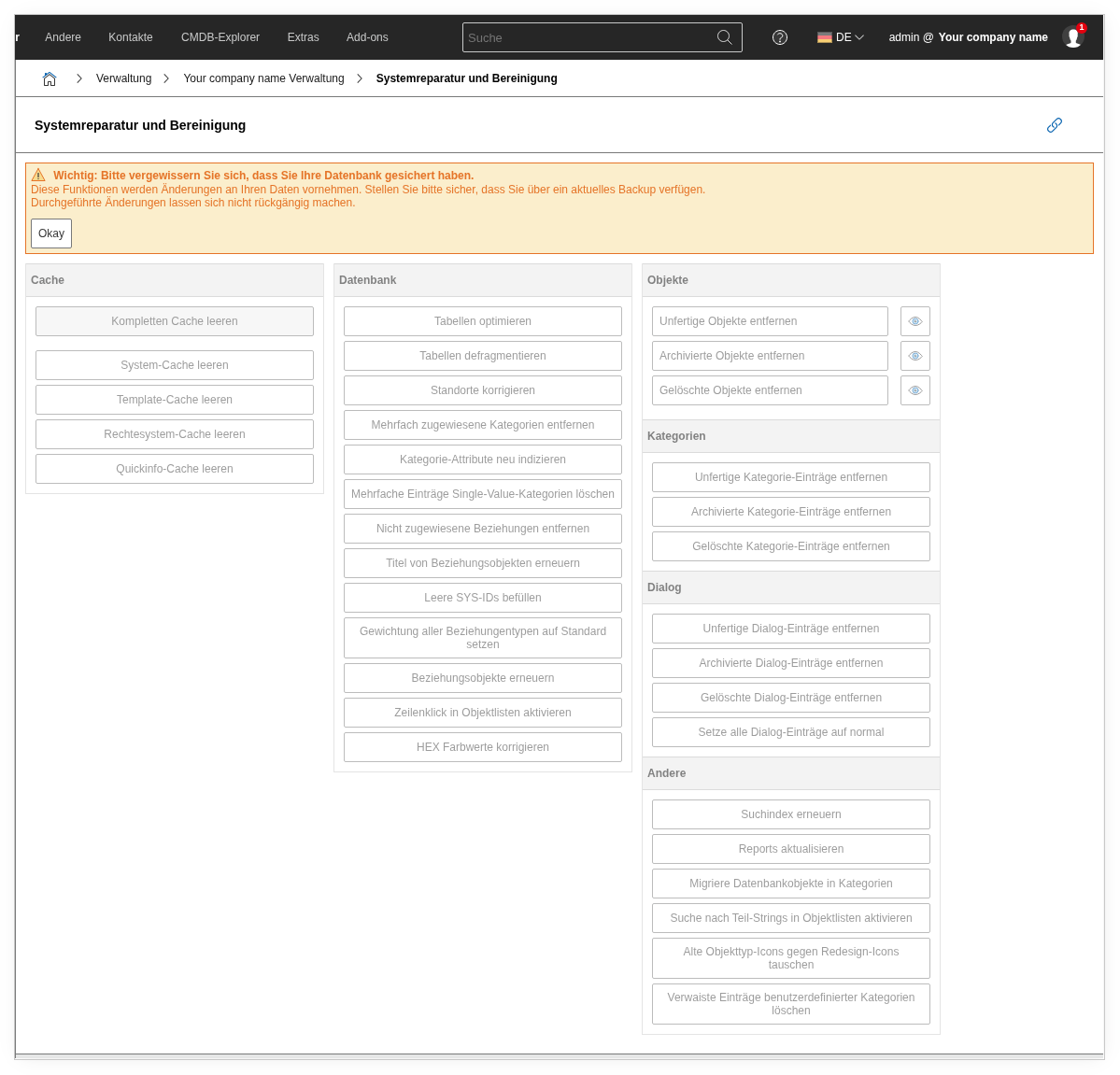1120x1075 pixels.
Task: Expand the DE language dropdown
Action: [858, 37]
